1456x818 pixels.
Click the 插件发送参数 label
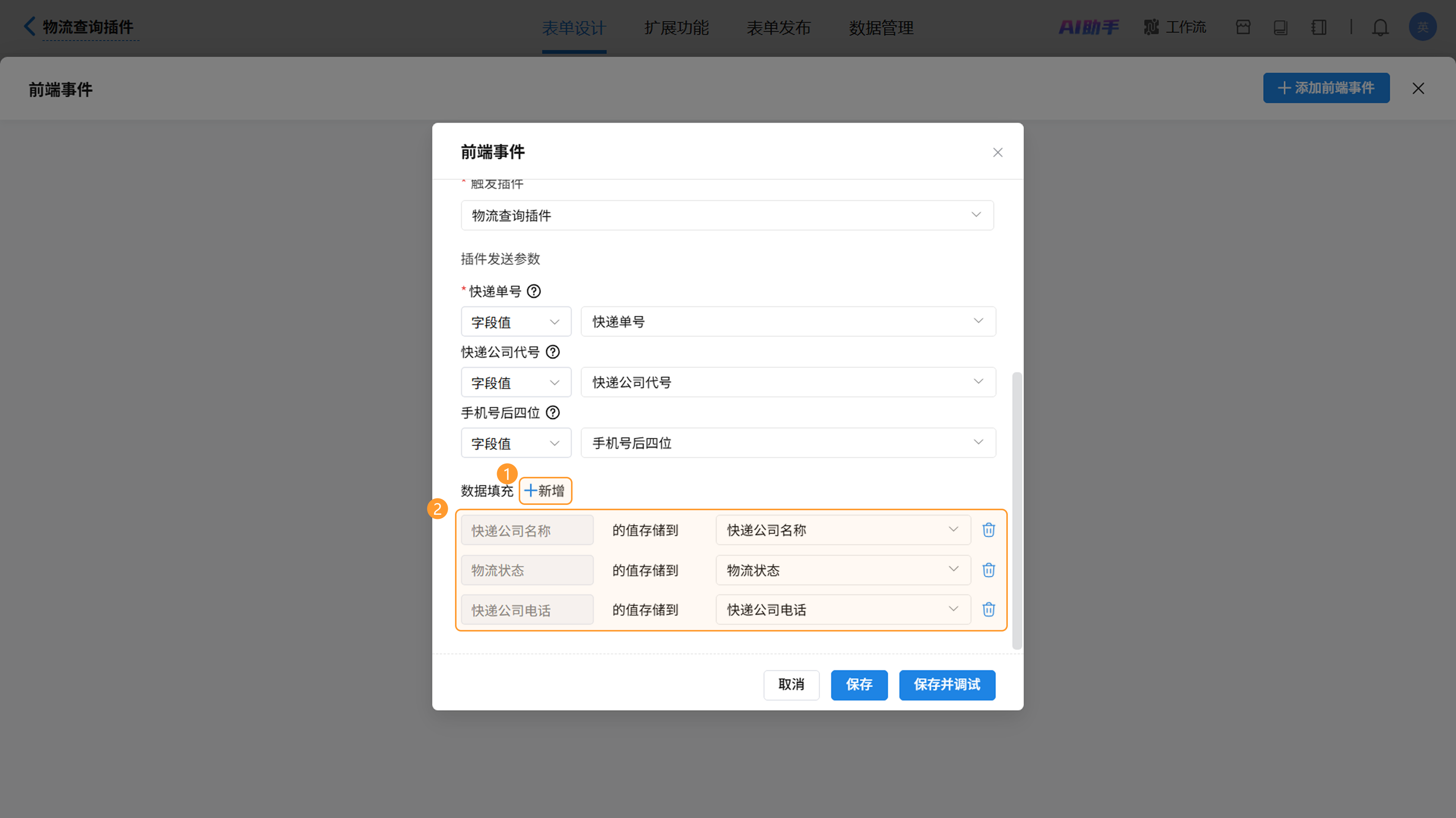click(500, 259)
